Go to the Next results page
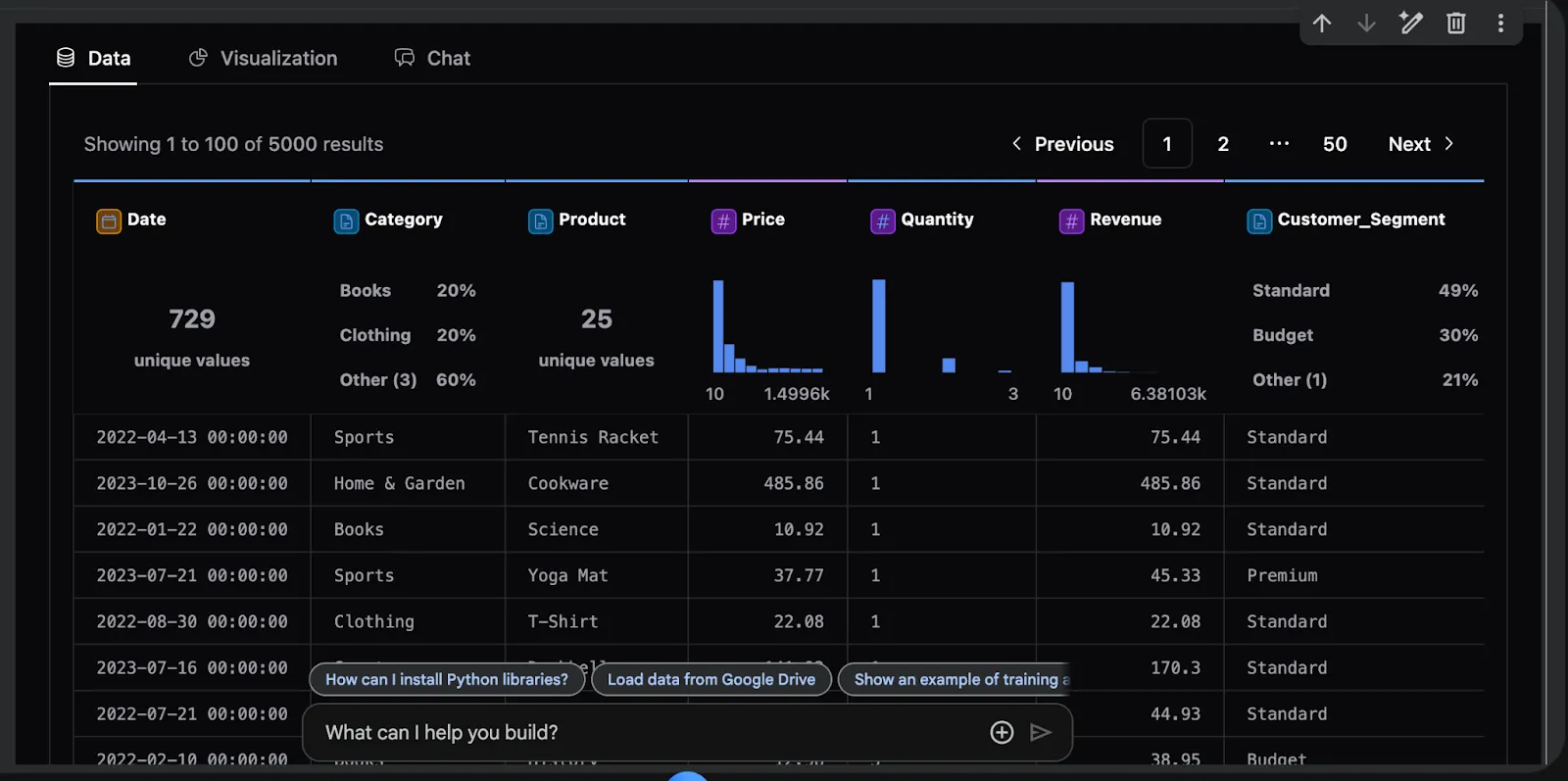 (x=1420, y=144)
